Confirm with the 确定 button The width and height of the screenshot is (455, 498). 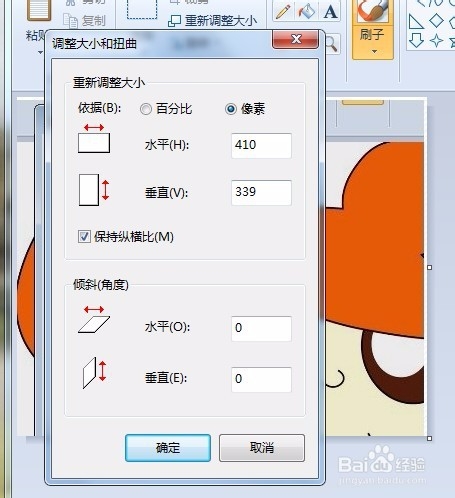click(x=168, y=448)
